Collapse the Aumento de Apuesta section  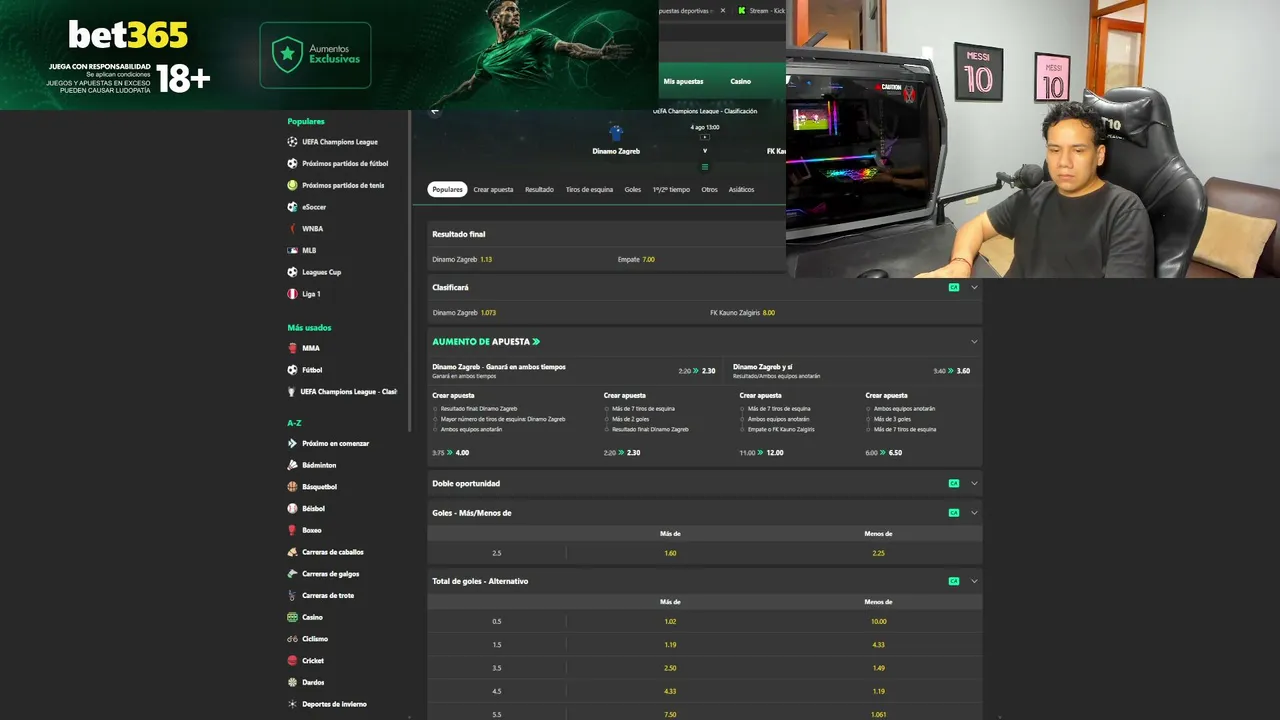pyautogui.click(x=974, y=341)
